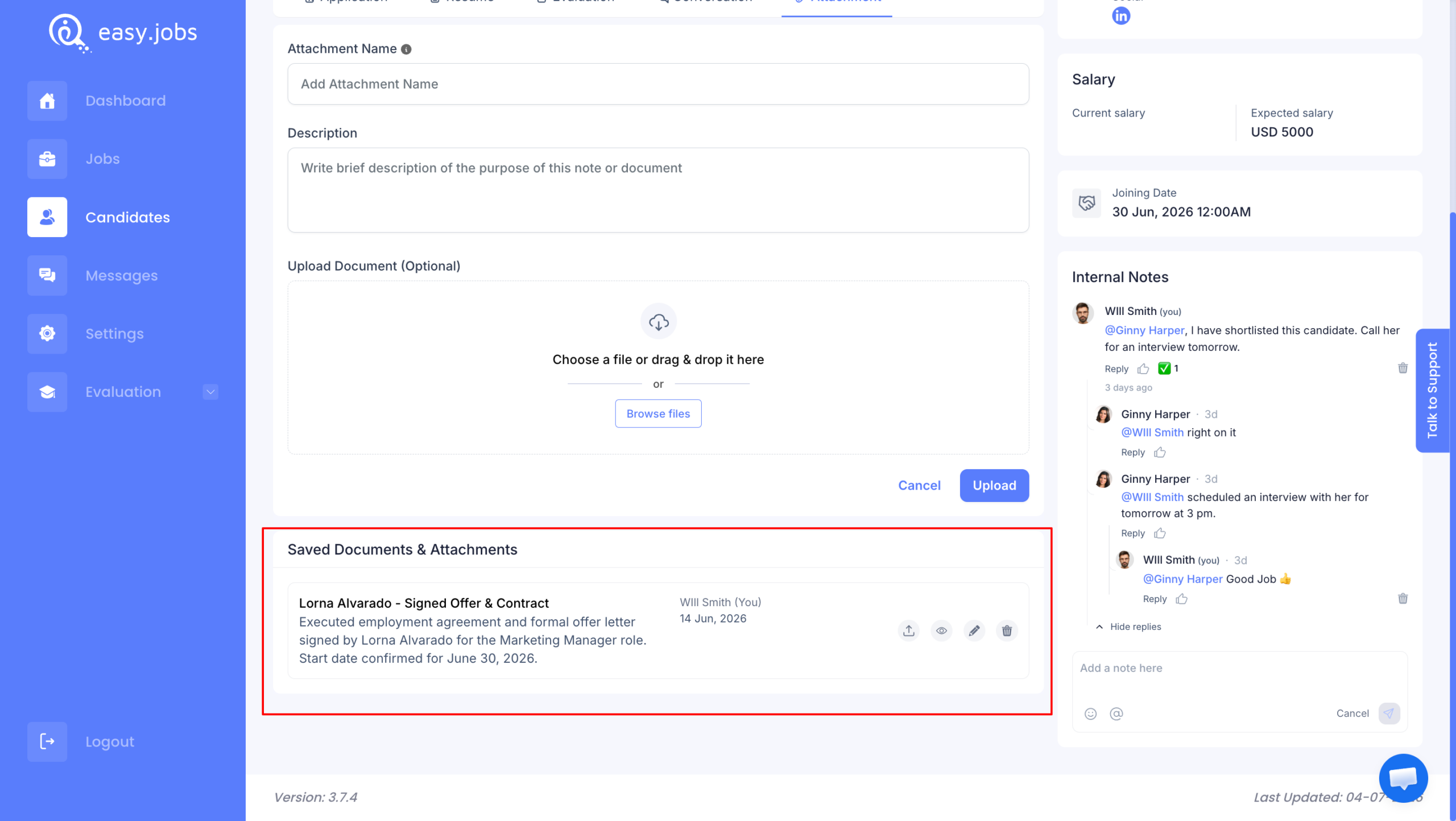Click the Logout label
Screen dimensions: 1456x821
point(110,741)
